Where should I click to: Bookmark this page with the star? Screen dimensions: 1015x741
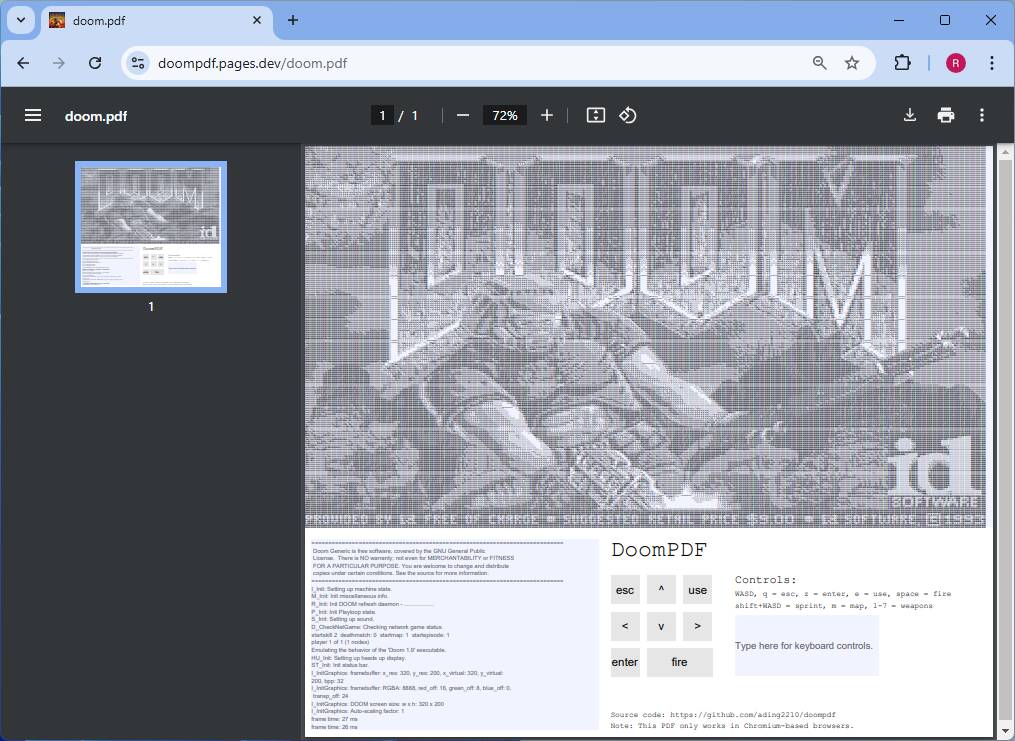tap(852, 63)
